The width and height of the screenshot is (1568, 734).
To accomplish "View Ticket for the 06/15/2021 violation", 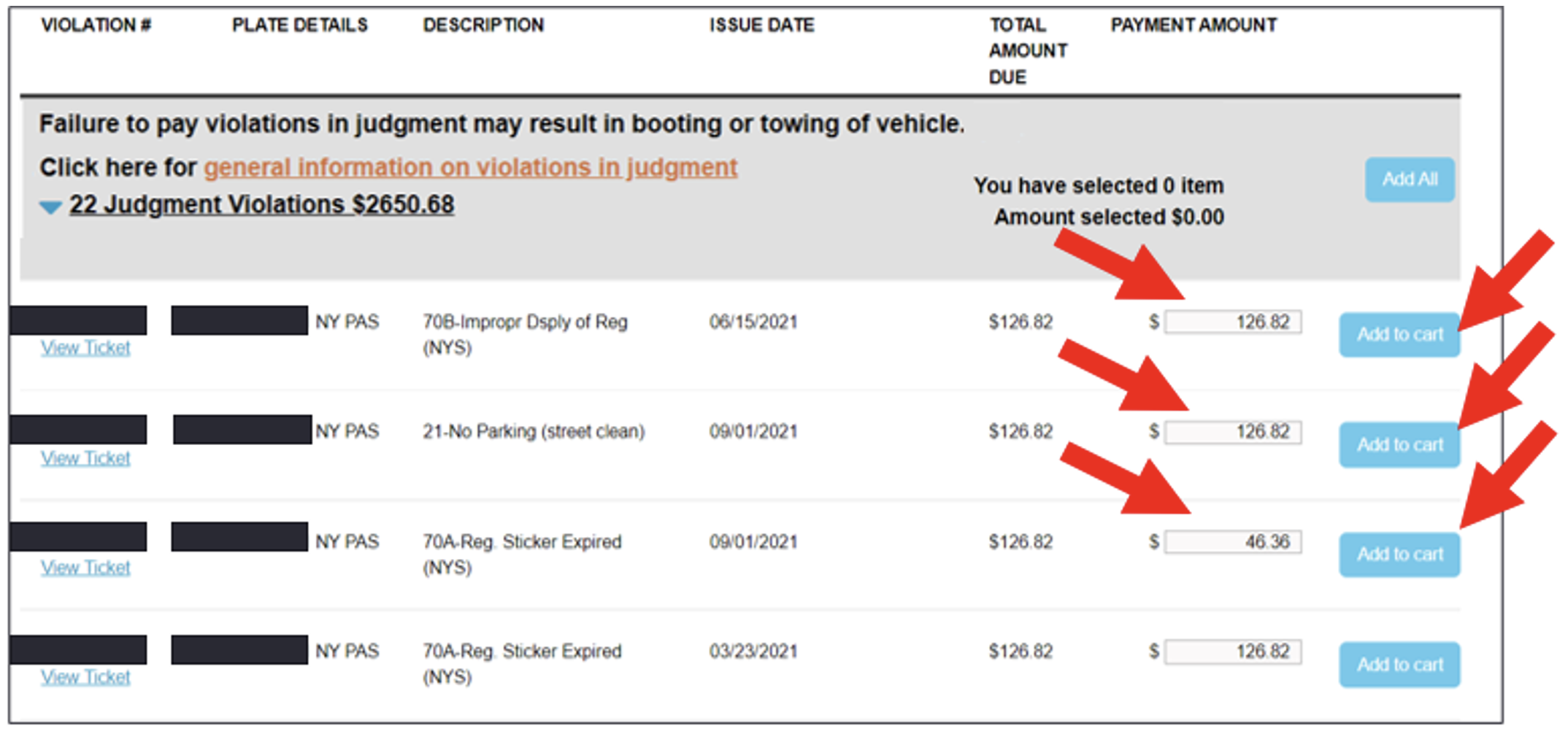I will pyautogui.click(x=85, y=348).
